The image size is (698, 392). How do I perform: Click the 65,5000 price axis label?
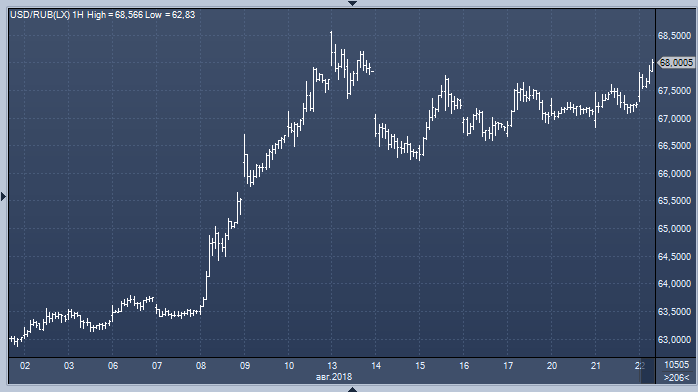pos(674,201)
